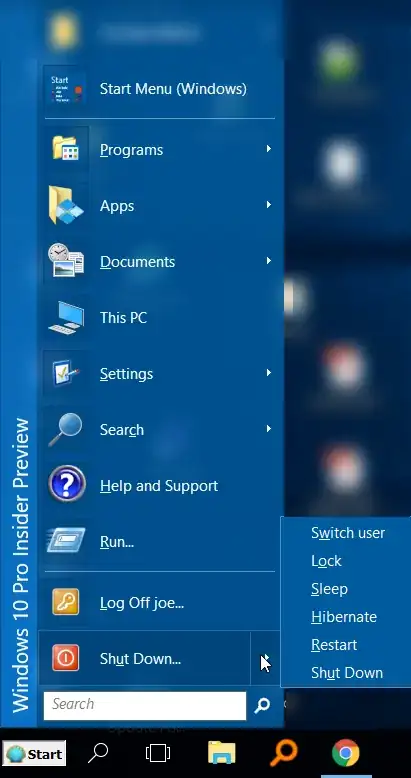411x778 pixels.
Task: Launch Google Chrome from the taskbar
Action: (x=345, y=753)
